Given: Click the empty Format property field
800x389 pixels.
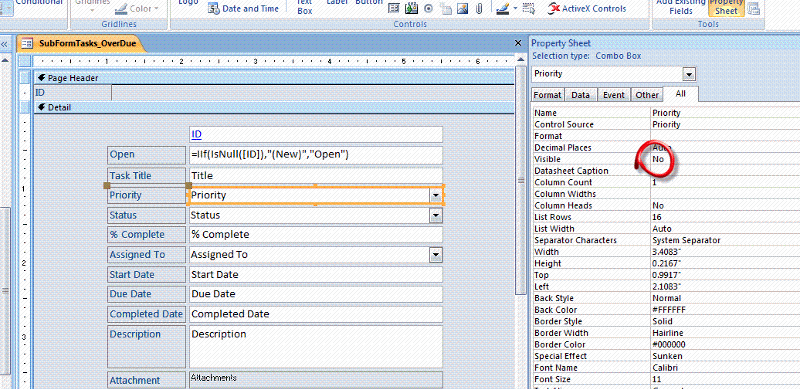Looking at the screenshot, I should [x=724, y=136].
